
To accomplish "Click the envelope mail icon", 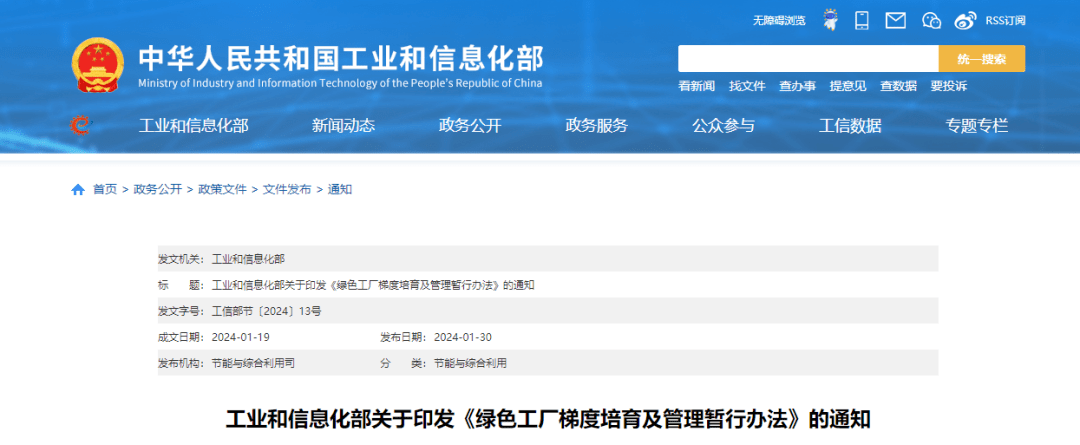I will coord(896,20).
